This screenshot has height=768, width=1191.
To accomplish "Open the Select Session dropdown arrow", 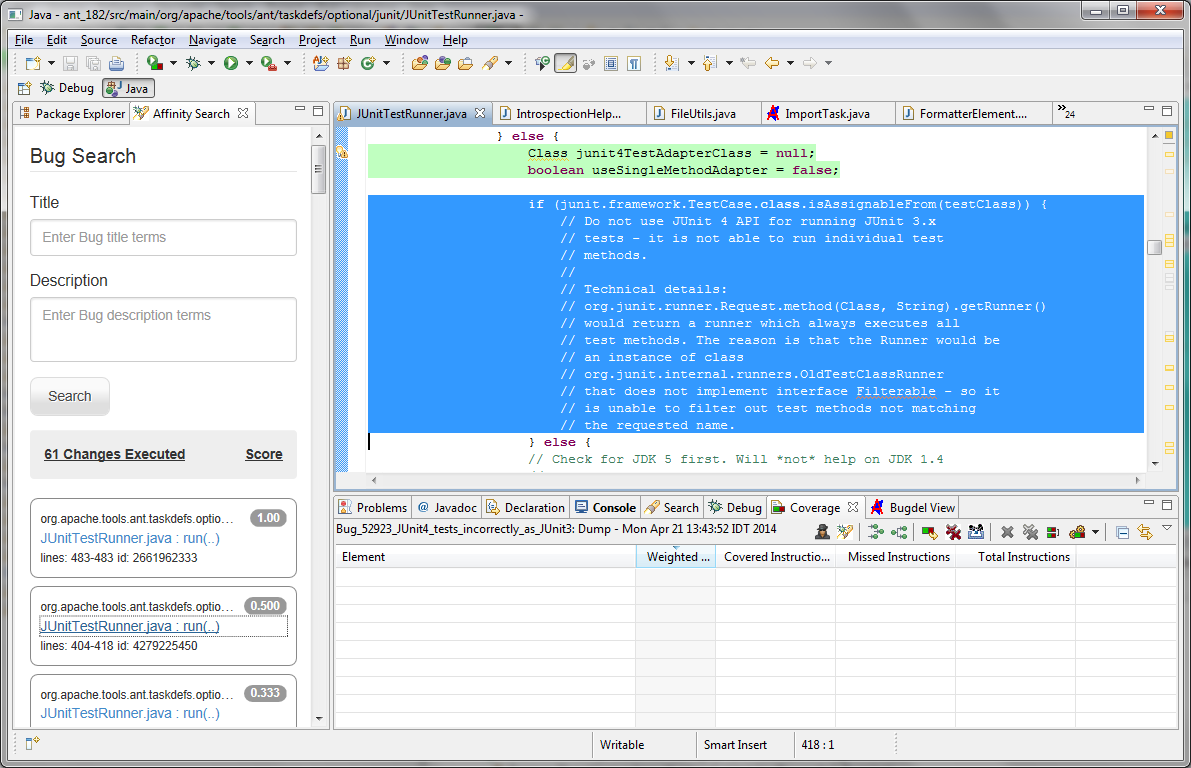I will pos(1095,532).
